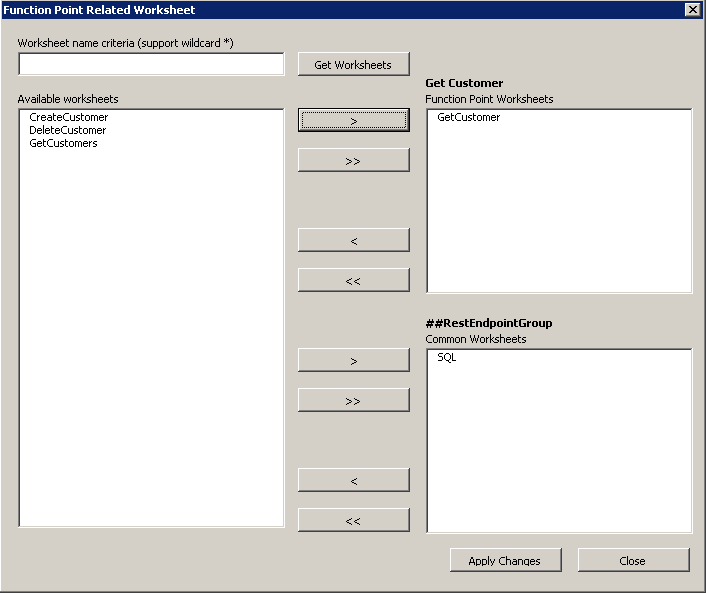The width and height of the screenshot is (706, 593).
Task: Click the Function Point Related Worksheet title bar
Action: [x=300, y=9]
